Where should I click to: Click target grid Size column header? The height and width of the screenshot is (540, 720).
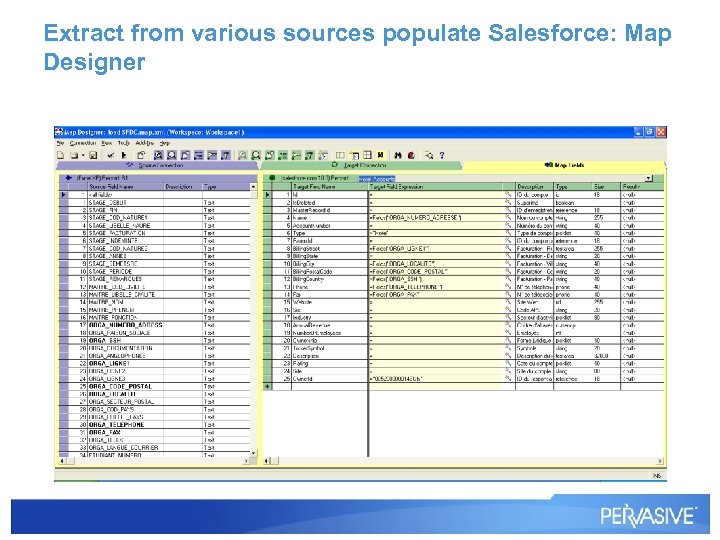606,187
